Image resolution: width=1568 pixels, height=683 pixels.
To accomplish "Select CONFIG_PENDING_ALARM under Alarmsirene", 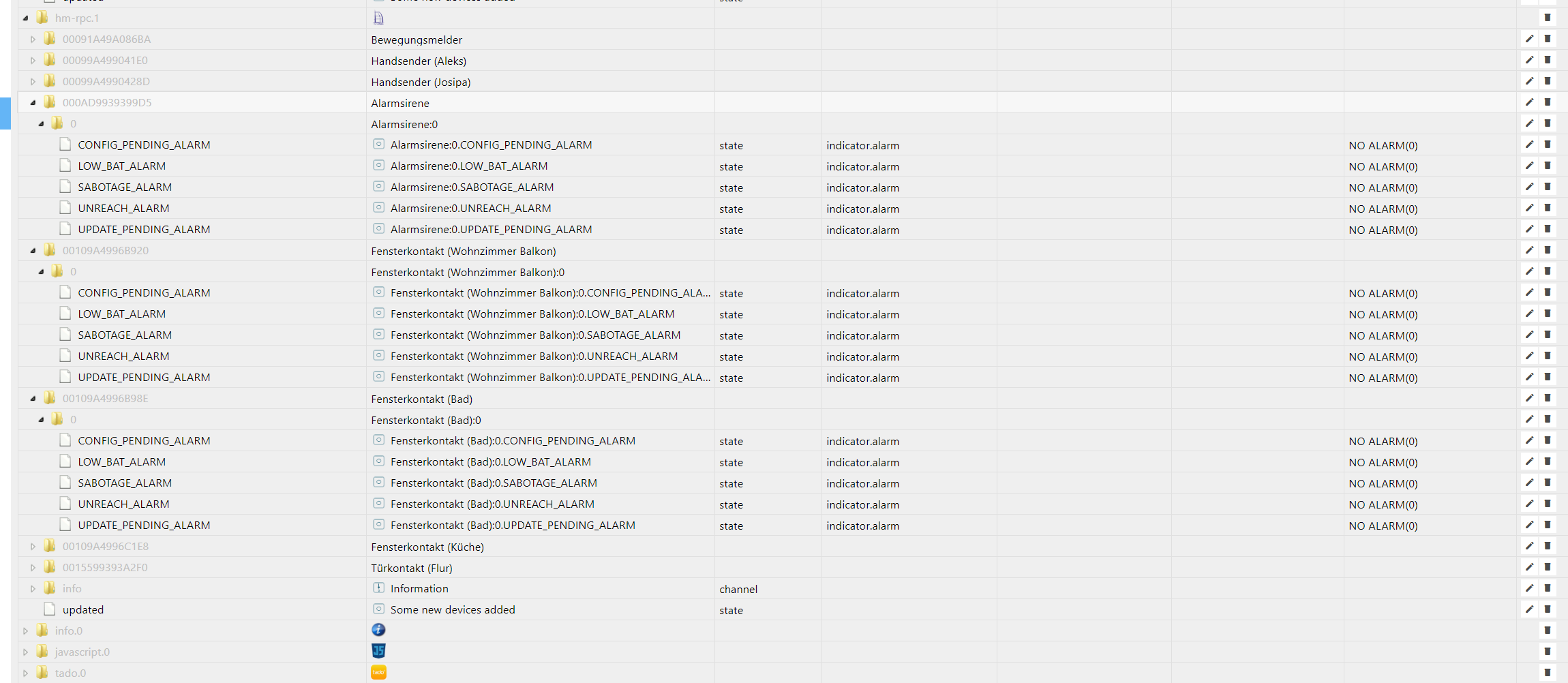I will 144,145.
